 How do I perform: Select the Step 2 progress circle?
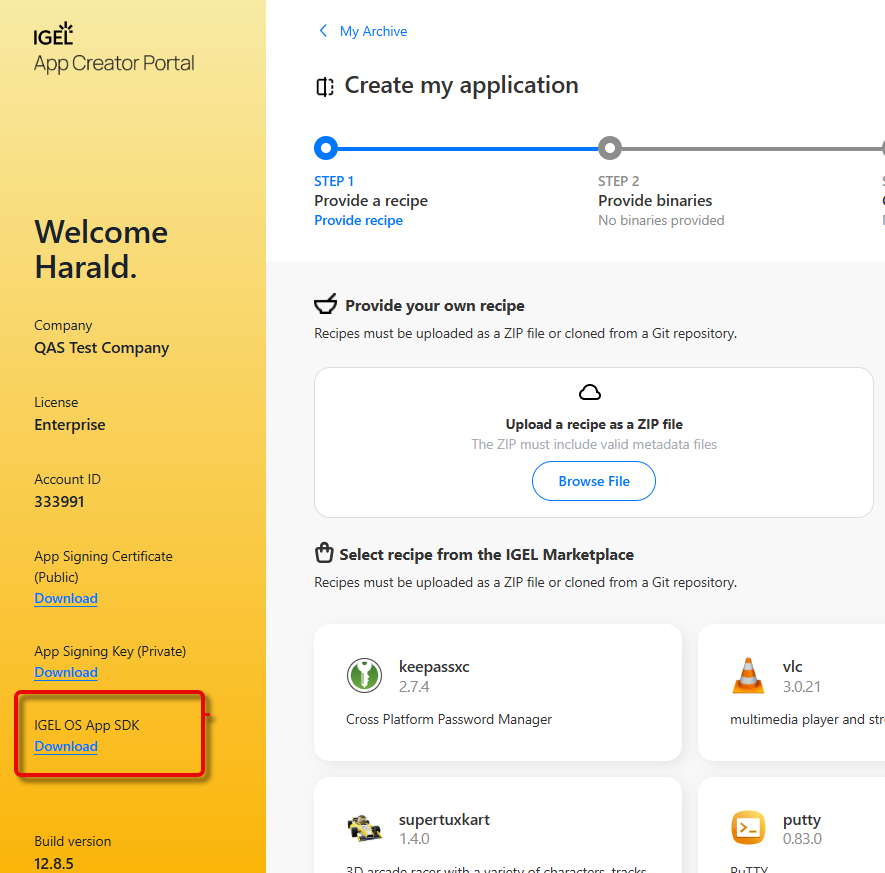point(610,148)
